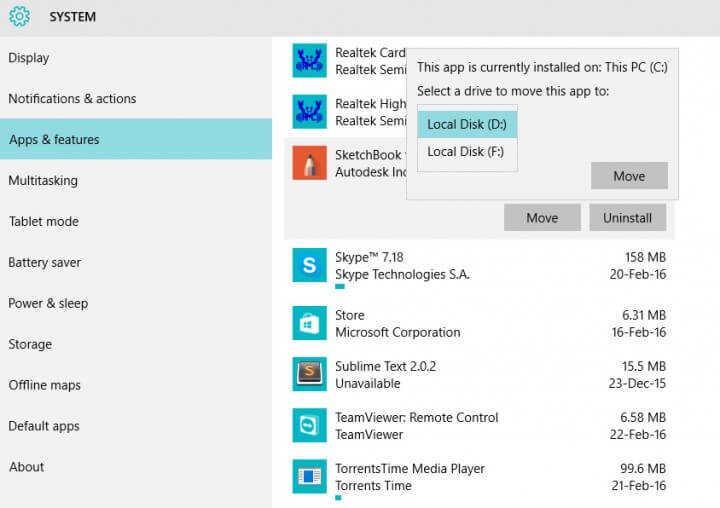This screenshot has height=508, width=720.
Task: Click the 23-Dec-15 install date
Action: (637, 383)
